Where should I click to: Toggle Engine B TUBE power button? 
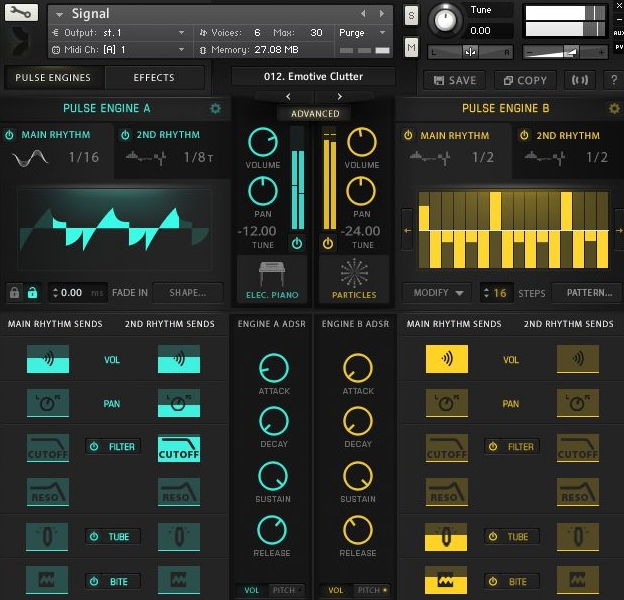[x=494, y=537]
